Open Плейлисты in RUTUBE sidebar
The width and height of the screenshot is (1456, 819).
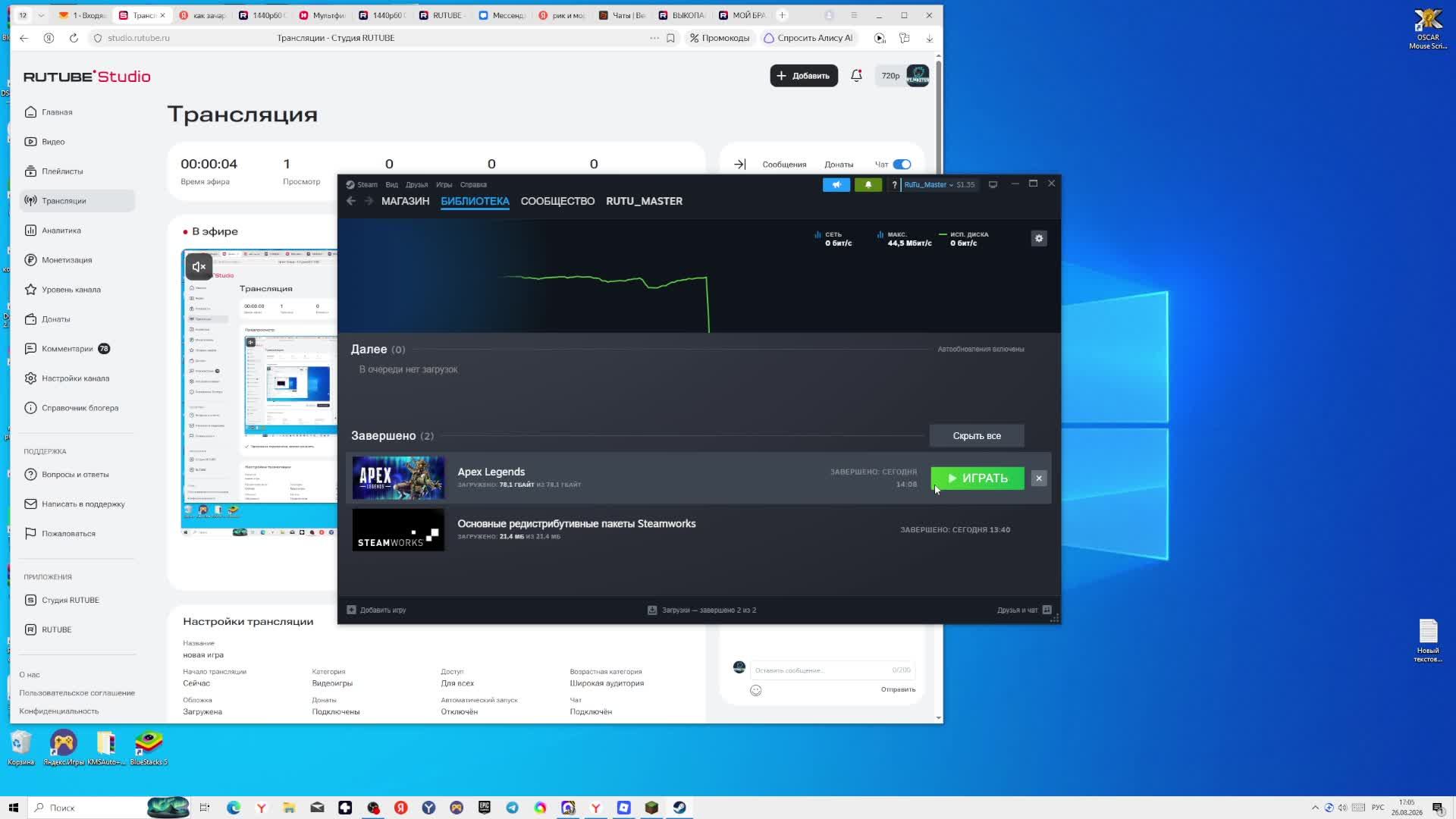coord(77,171)
